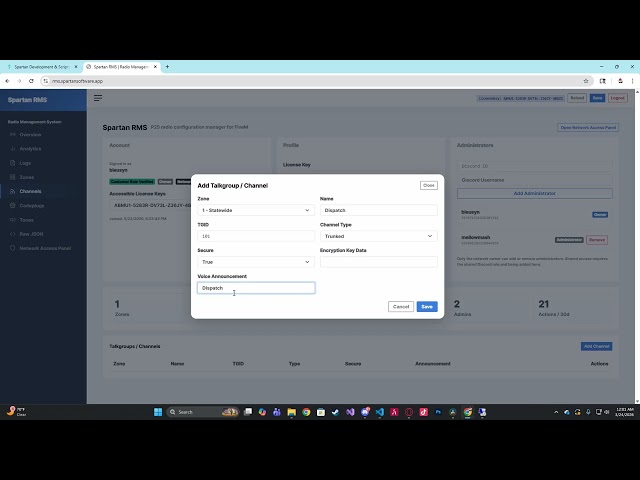Open a new browser tab with plus
Viewport: 640px width, 480px height.
pos(167,67)
